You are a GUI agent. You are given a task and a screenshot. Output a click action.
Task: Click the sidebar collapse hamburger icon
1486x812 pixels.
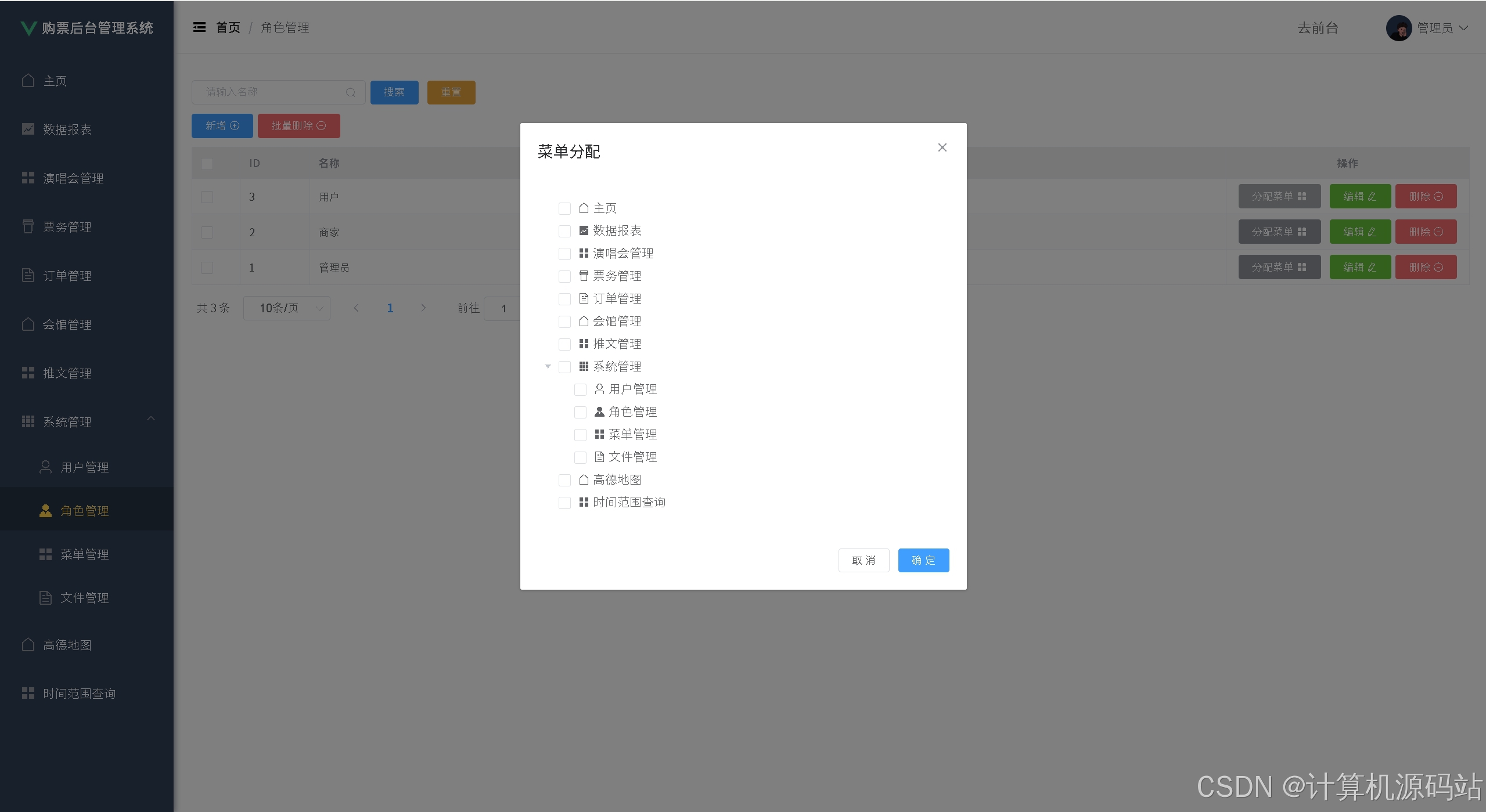199,27
